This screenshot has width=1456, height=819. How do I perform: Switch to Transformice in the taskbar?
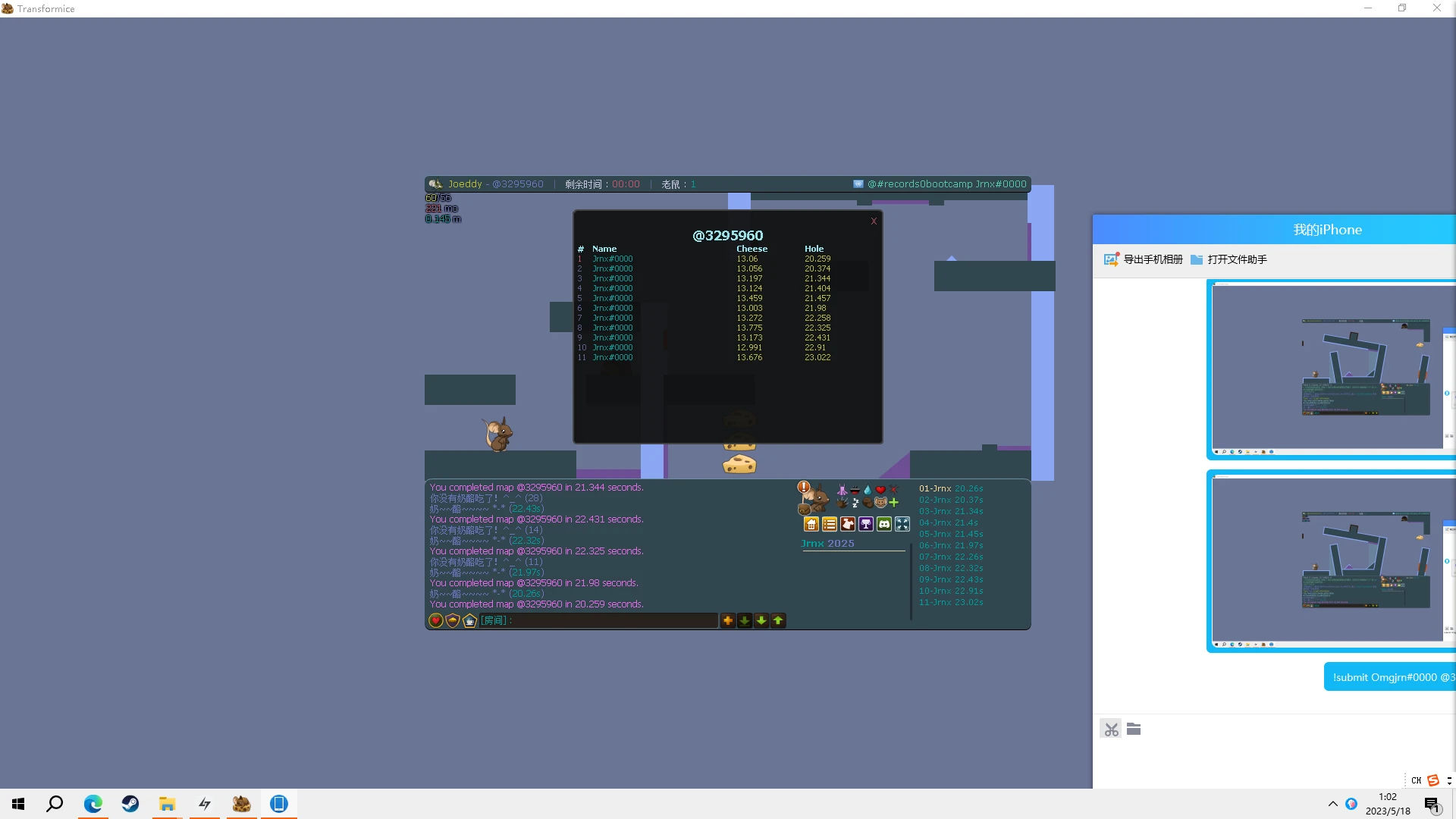point(242,804)
